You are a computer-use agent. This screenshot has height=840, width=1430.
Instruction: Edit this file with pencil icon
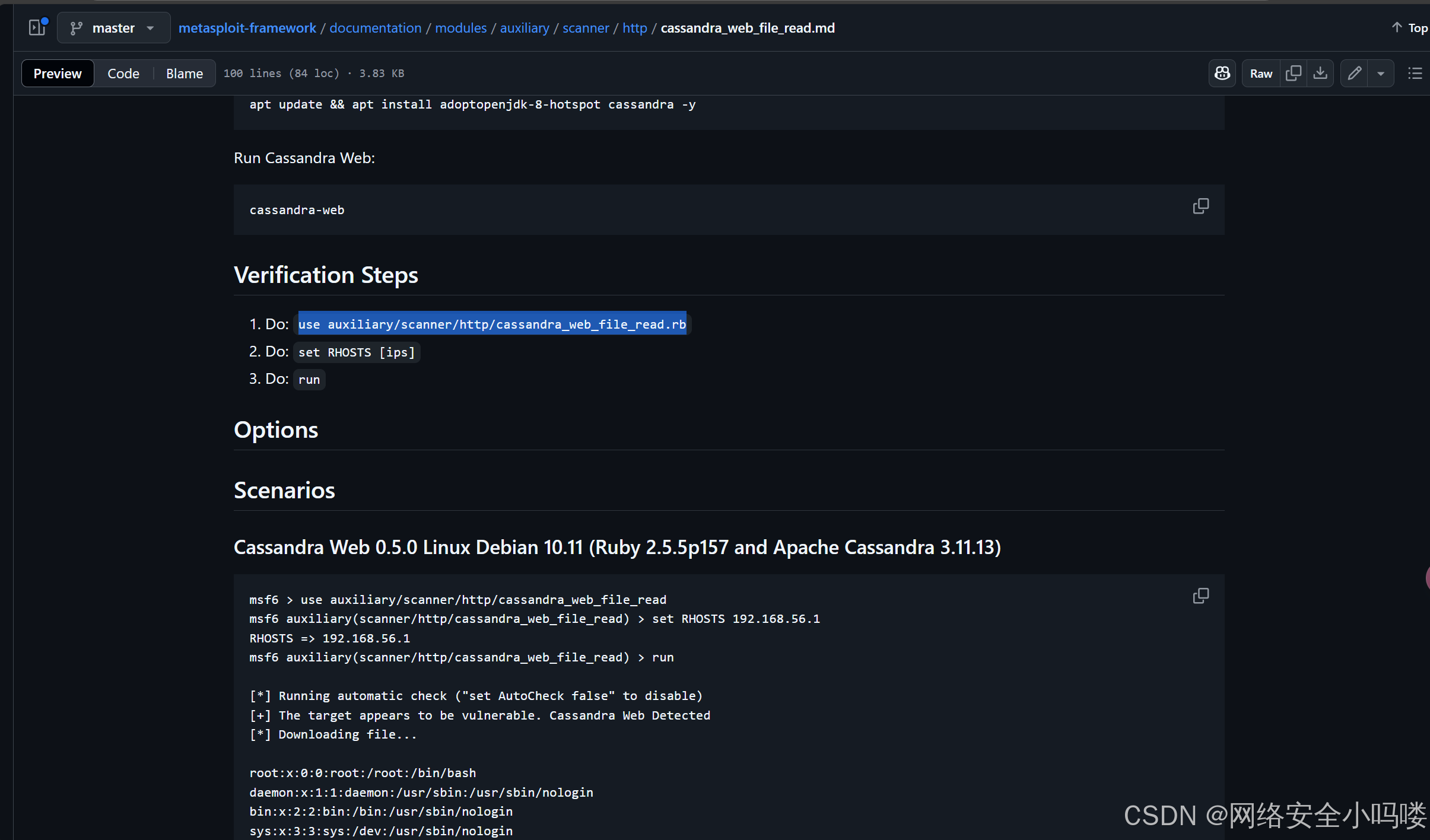coord(1355,73)
